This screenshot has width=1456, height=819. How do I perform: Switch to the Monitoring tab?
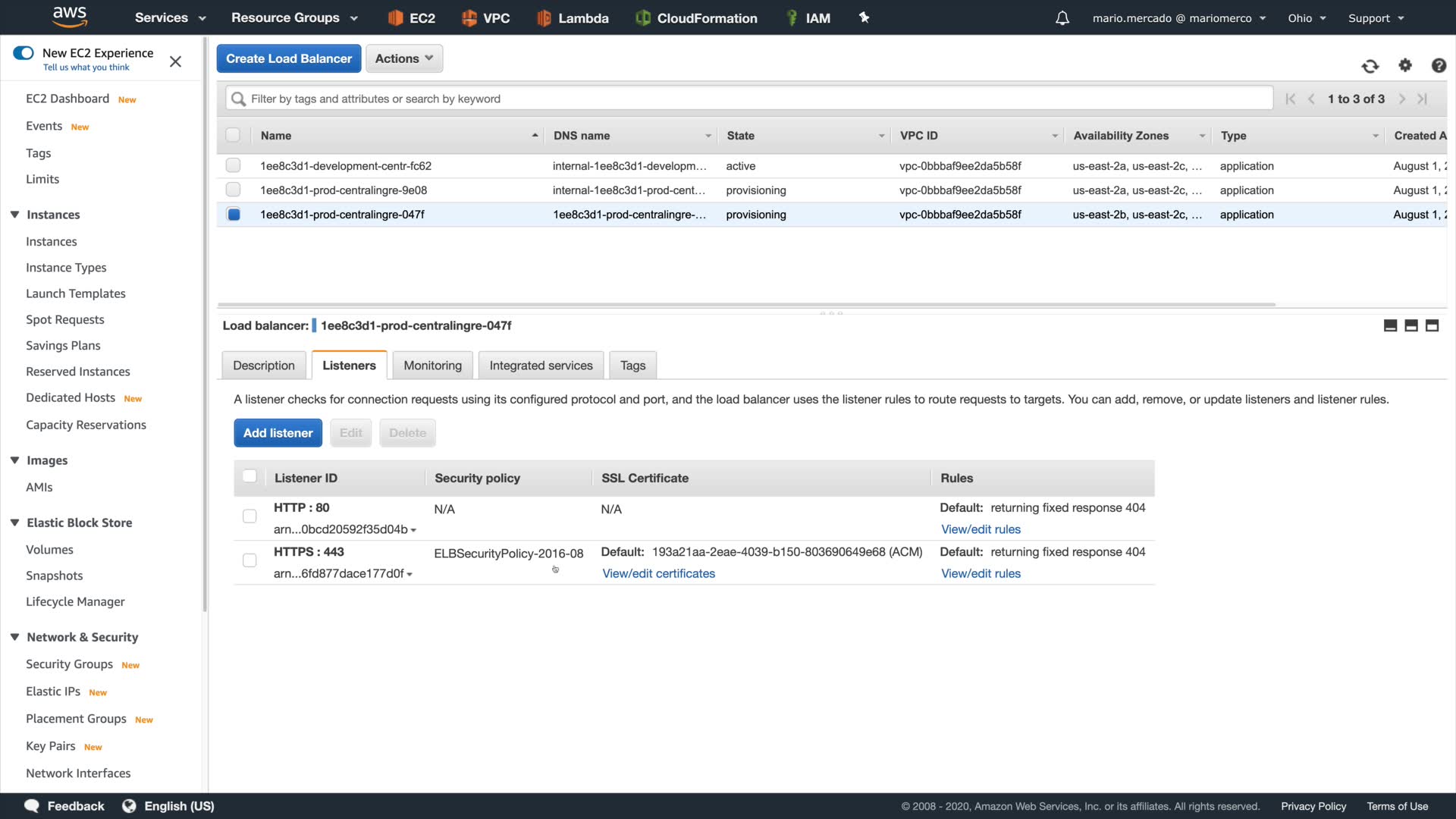[432, 366]
